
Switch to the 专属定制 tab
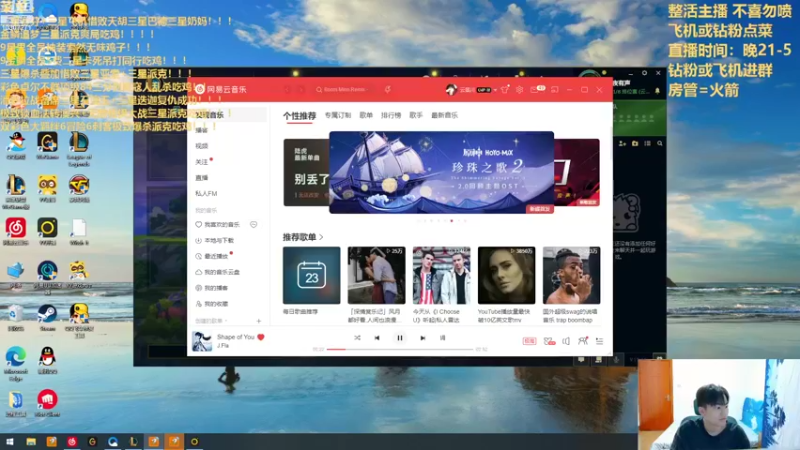338,115
